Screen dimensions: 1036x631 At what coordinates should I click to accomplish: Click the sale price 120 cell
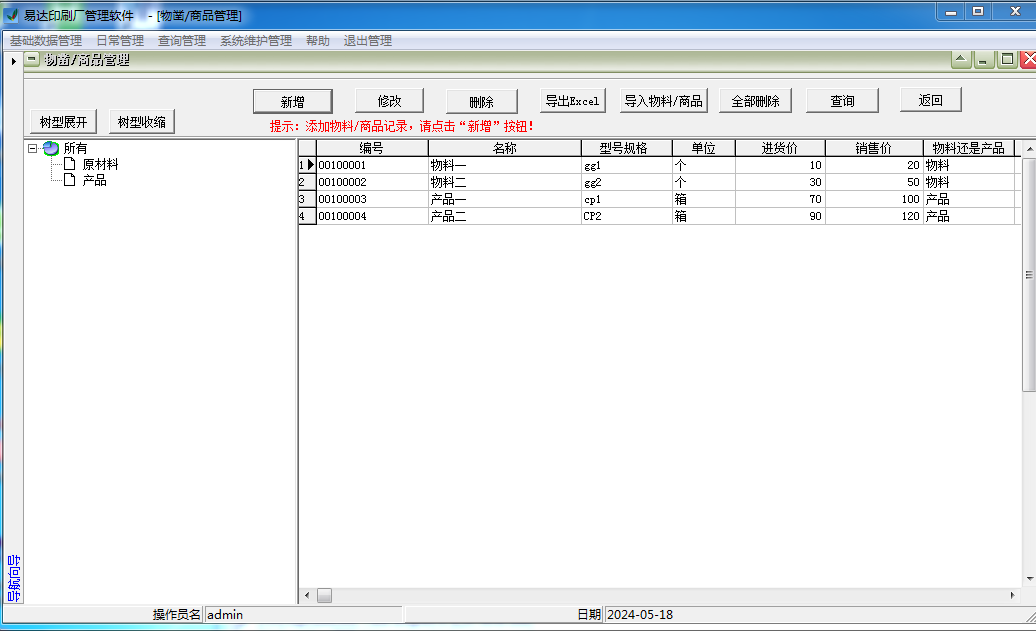tap(874, 216)
